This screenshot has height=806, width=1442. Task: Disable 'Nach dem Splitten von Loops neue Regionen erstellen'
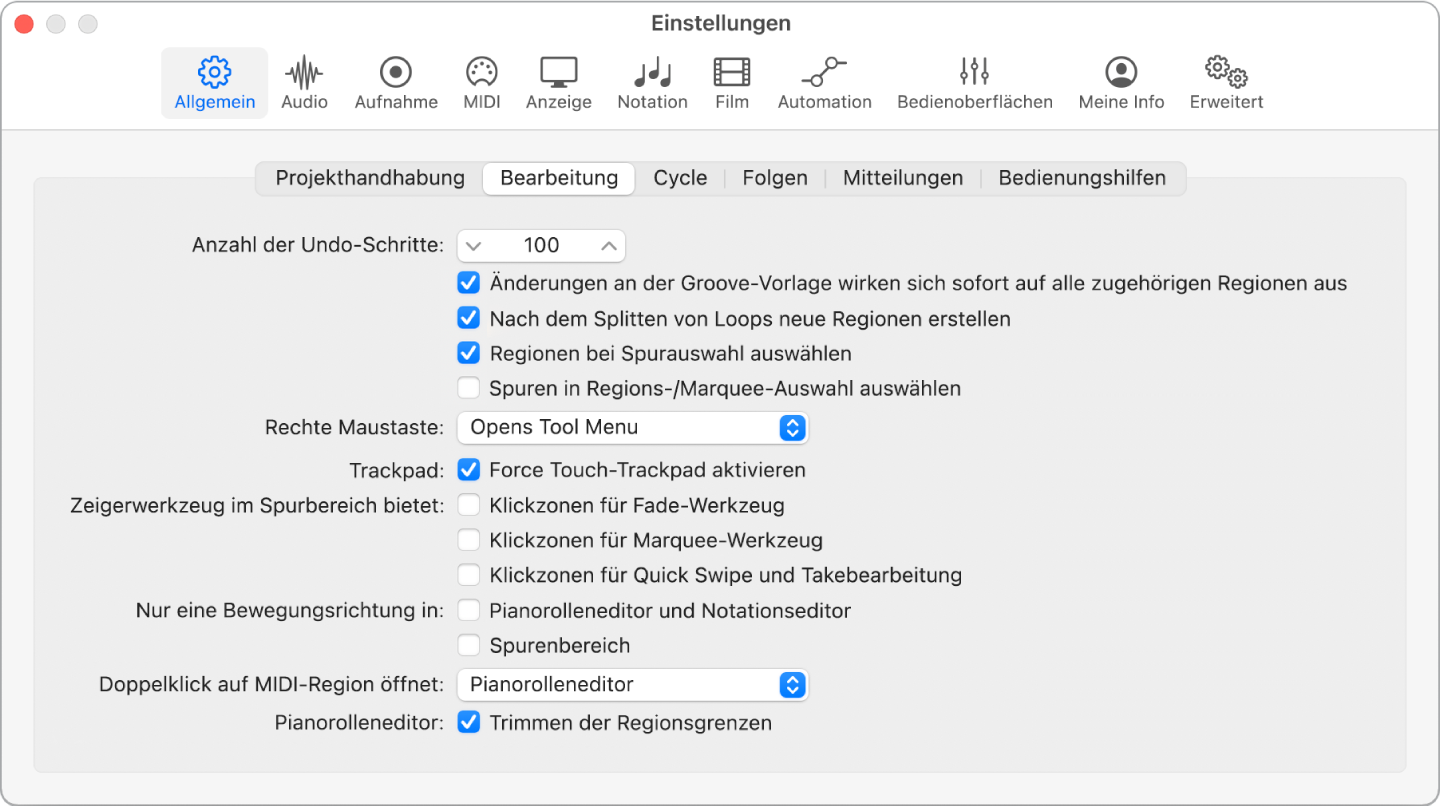(468, 318)
